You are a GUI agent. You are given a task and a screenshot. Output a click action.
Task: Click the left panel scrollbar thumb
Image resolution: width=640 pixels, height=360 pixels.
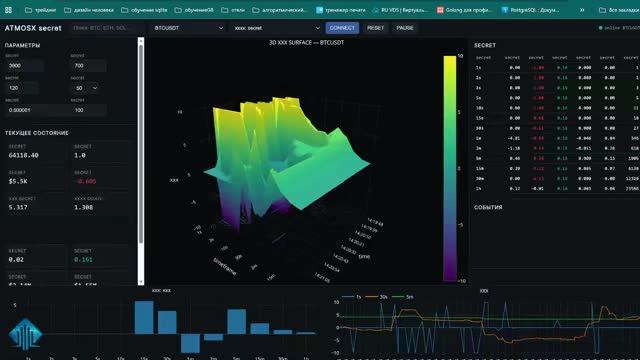[x=141, y=143]
